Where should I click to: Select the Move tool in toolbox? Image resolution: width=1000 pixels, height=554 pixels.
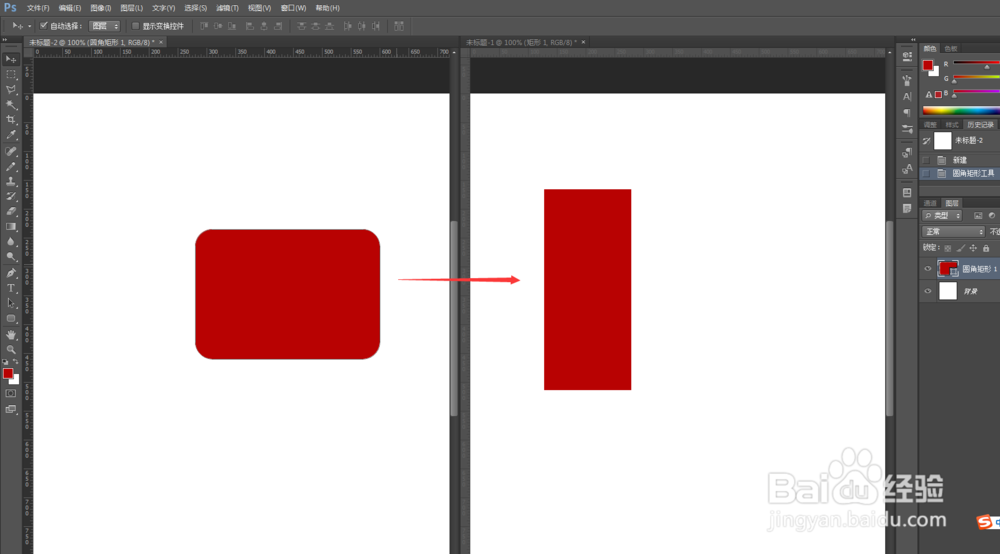tap(11, 59)
